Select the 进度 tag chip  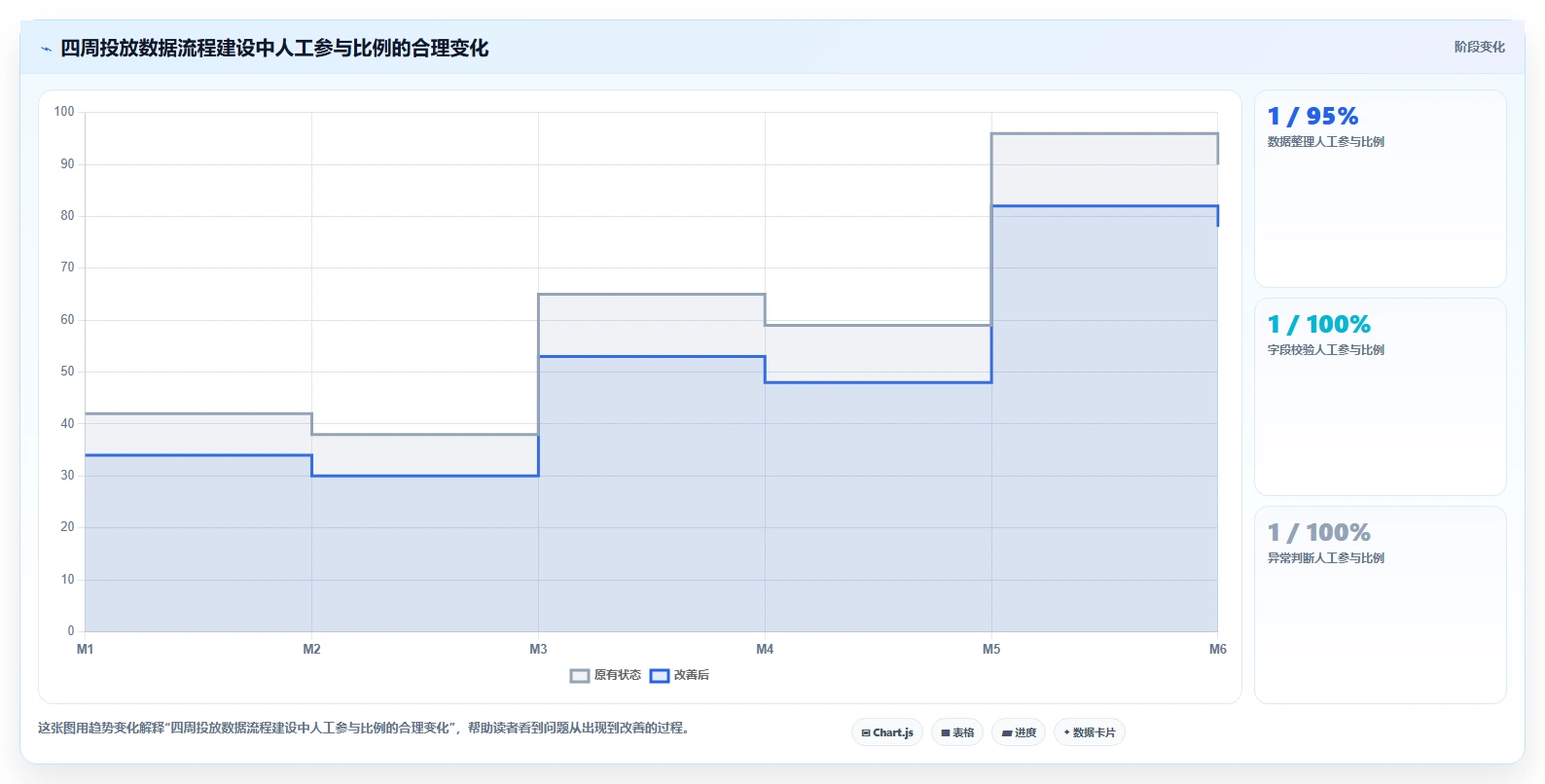1019,732
